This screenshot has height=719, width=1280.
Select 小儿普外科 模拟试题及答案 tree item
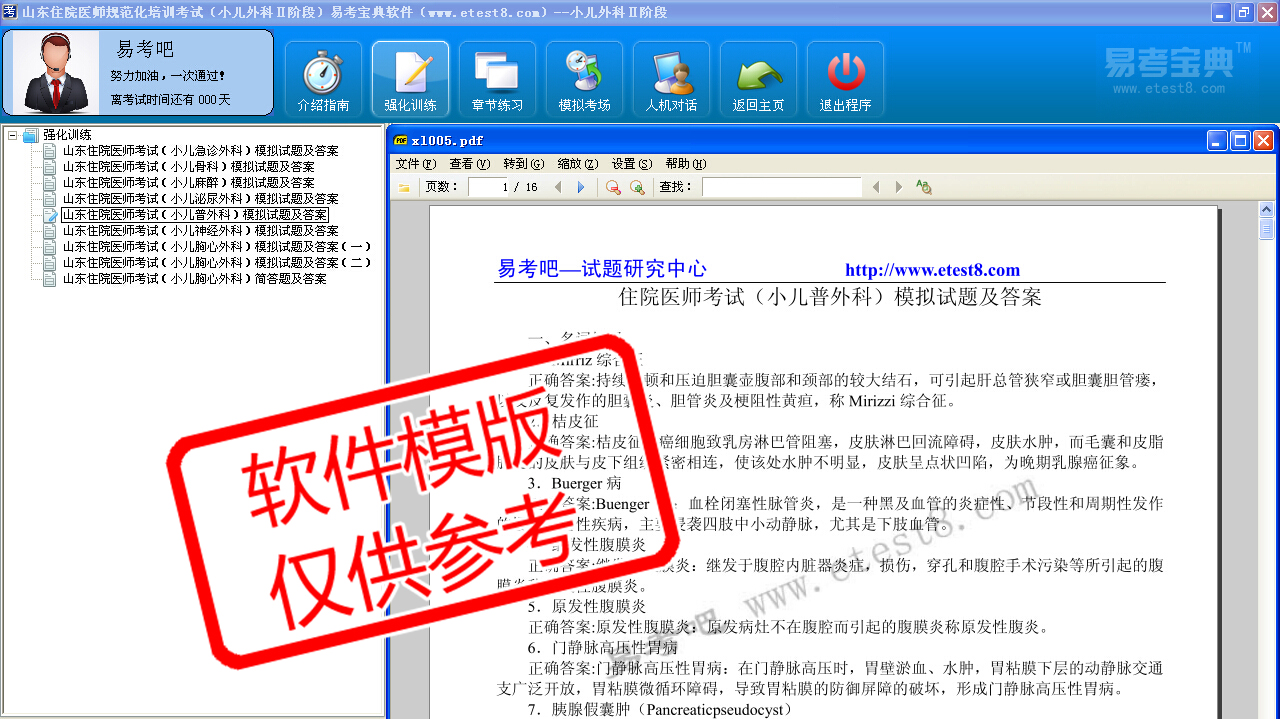pyautogui.click(x=194, y=215)
